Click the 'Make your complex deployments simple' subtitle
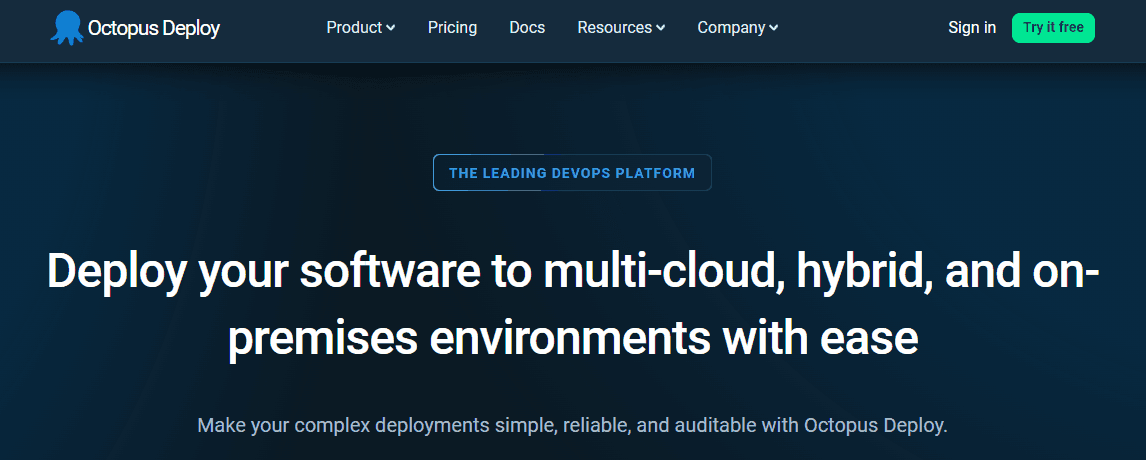 click(x=572, y=425)
